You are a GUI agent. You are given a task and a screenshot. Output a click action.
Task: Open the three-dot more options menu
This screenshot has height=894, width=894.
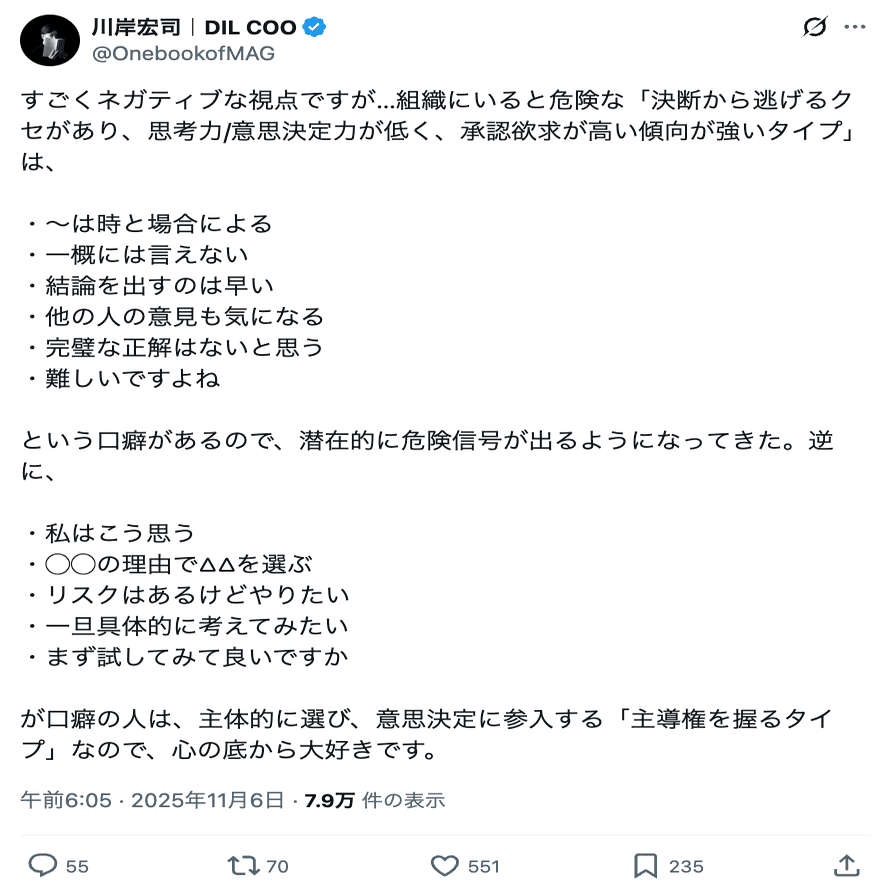[855, 27]
